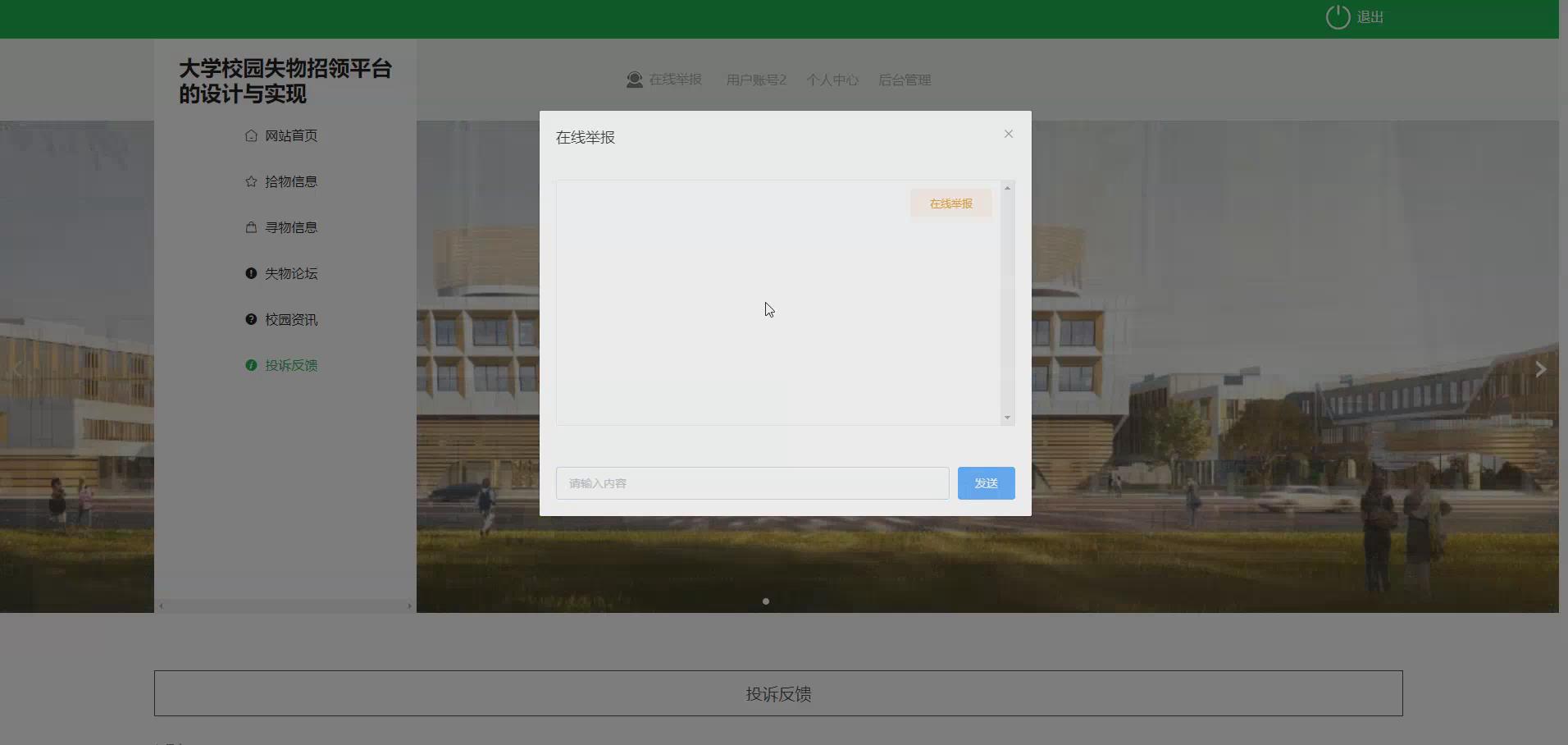Click the 请输入内容 input field
Viewport: 1568px width, 745px height.
pos(752,482)
